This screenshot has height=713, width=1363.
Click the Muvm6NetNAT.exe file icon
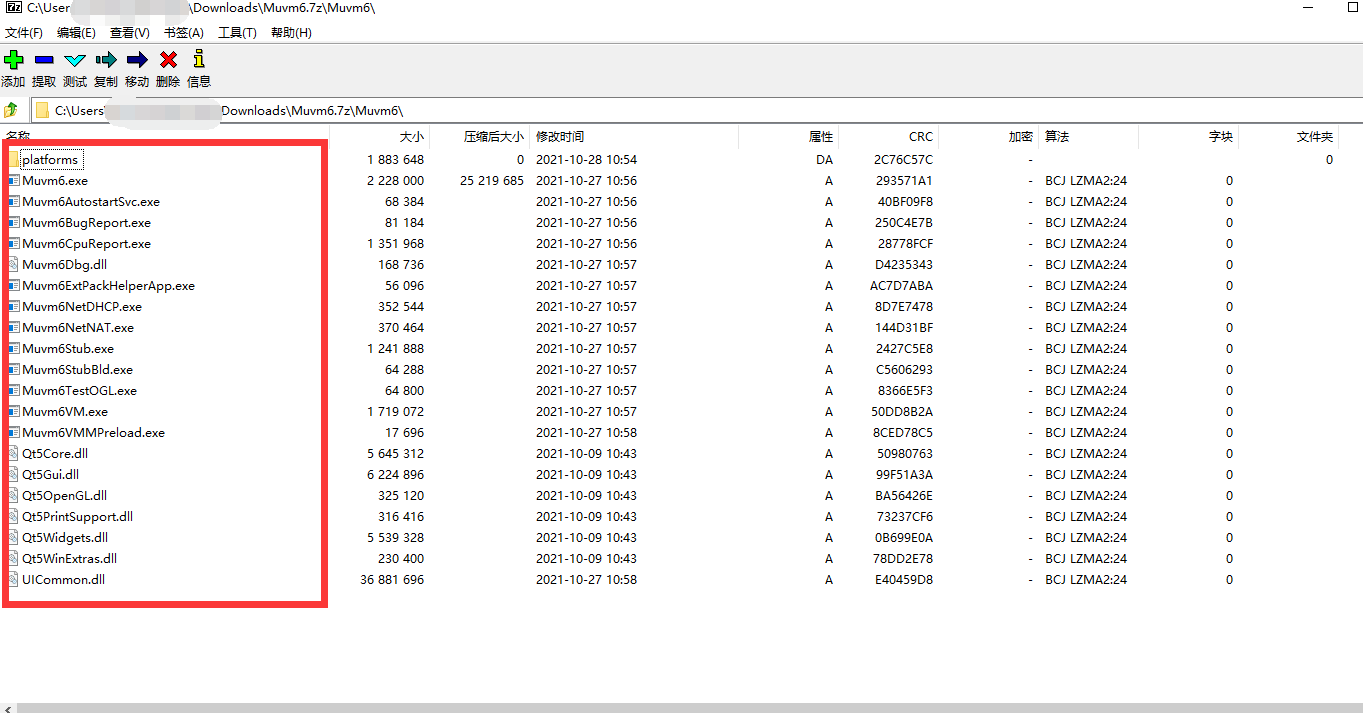tap(14, 328)
